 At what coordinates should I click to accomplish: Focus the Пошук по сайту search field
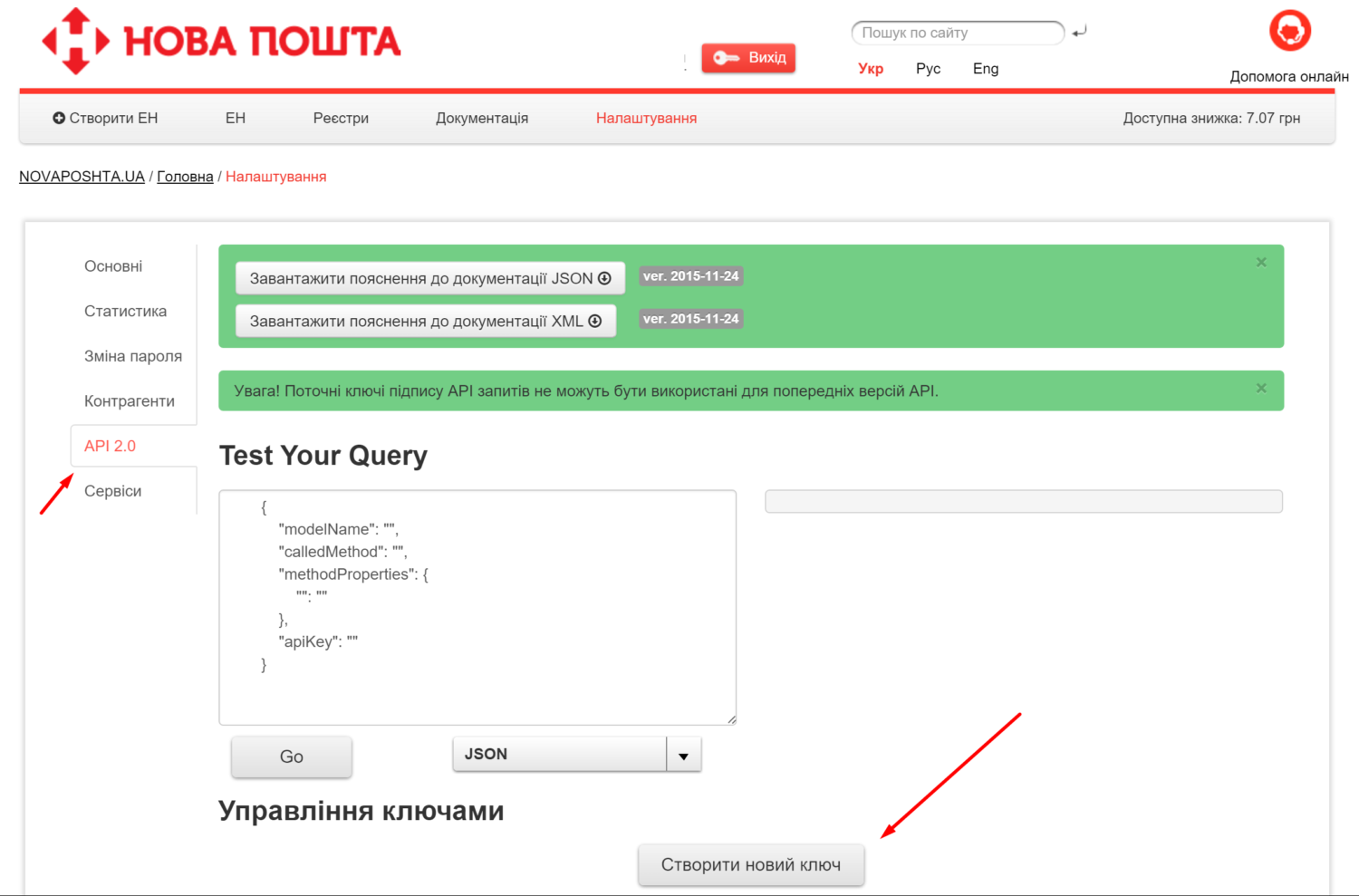958,33
